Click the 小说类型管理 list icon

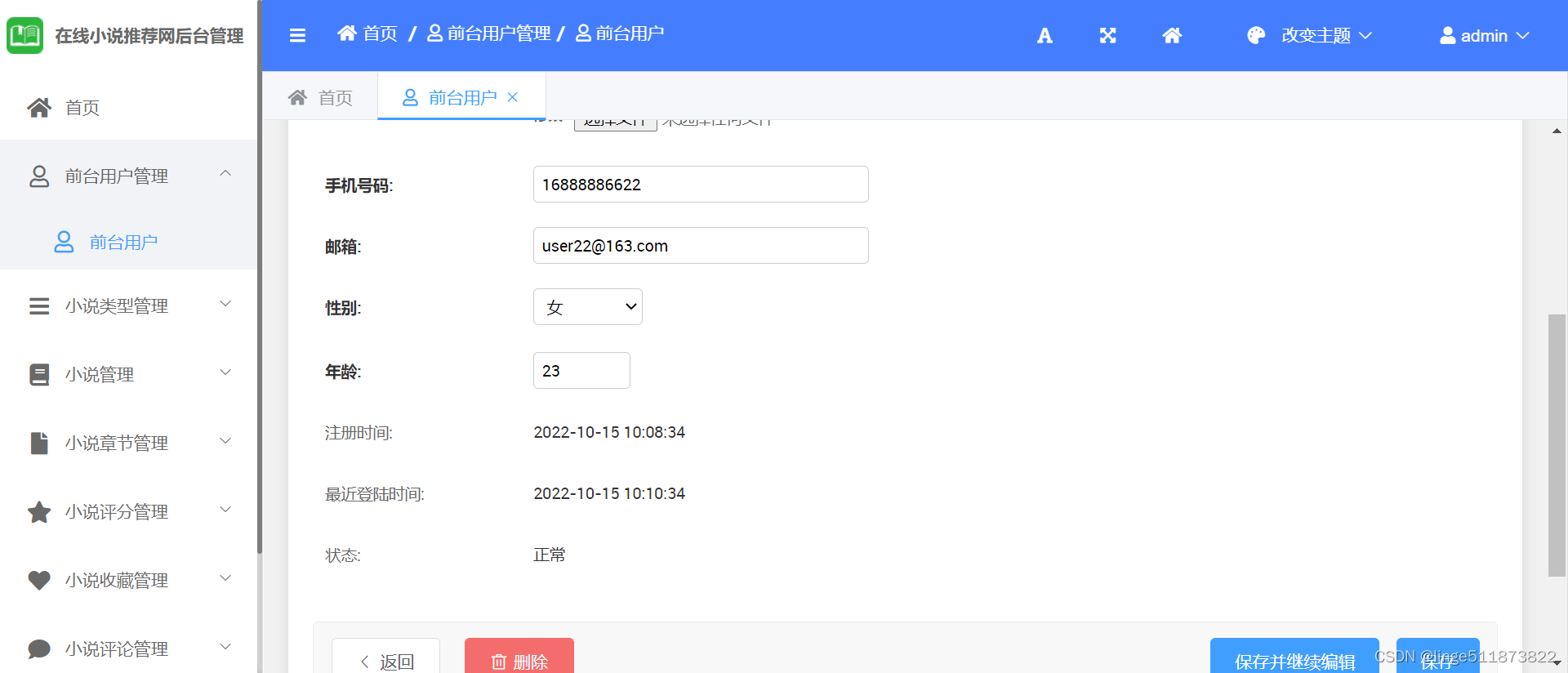(x=39, y=306)
